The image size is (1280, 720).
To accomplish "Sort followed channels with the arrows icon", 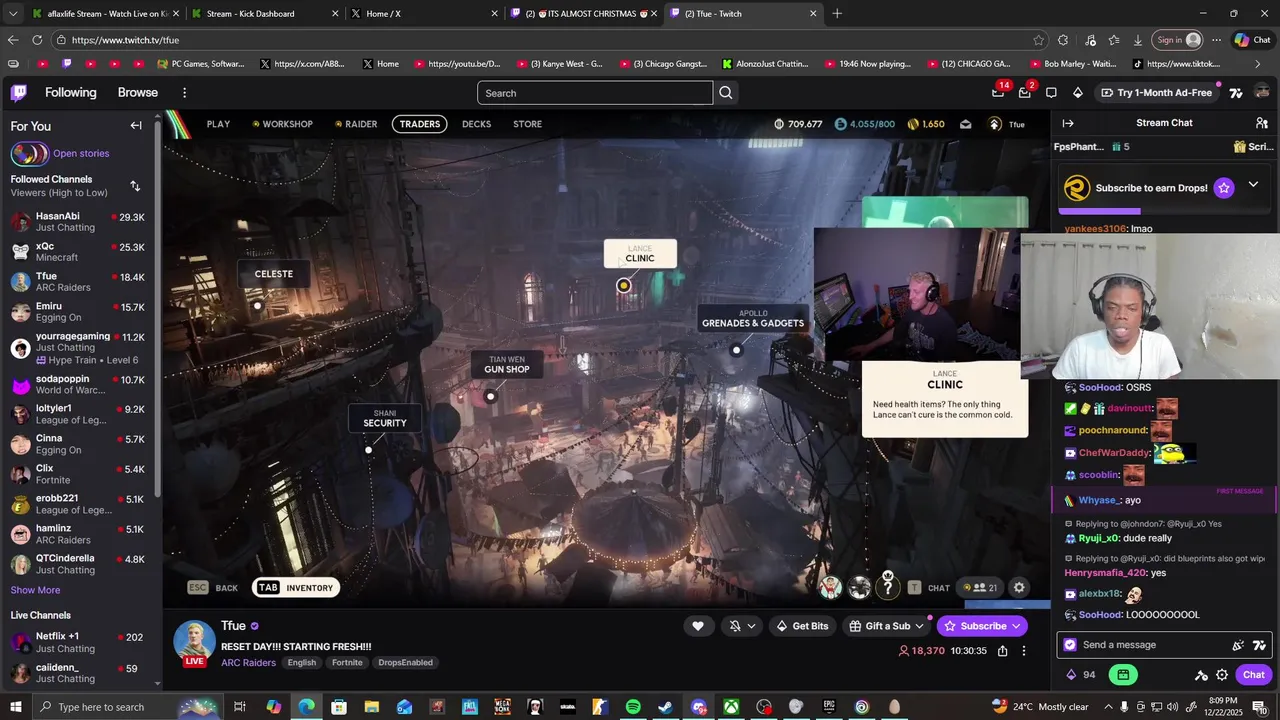I will click(135, 186).
